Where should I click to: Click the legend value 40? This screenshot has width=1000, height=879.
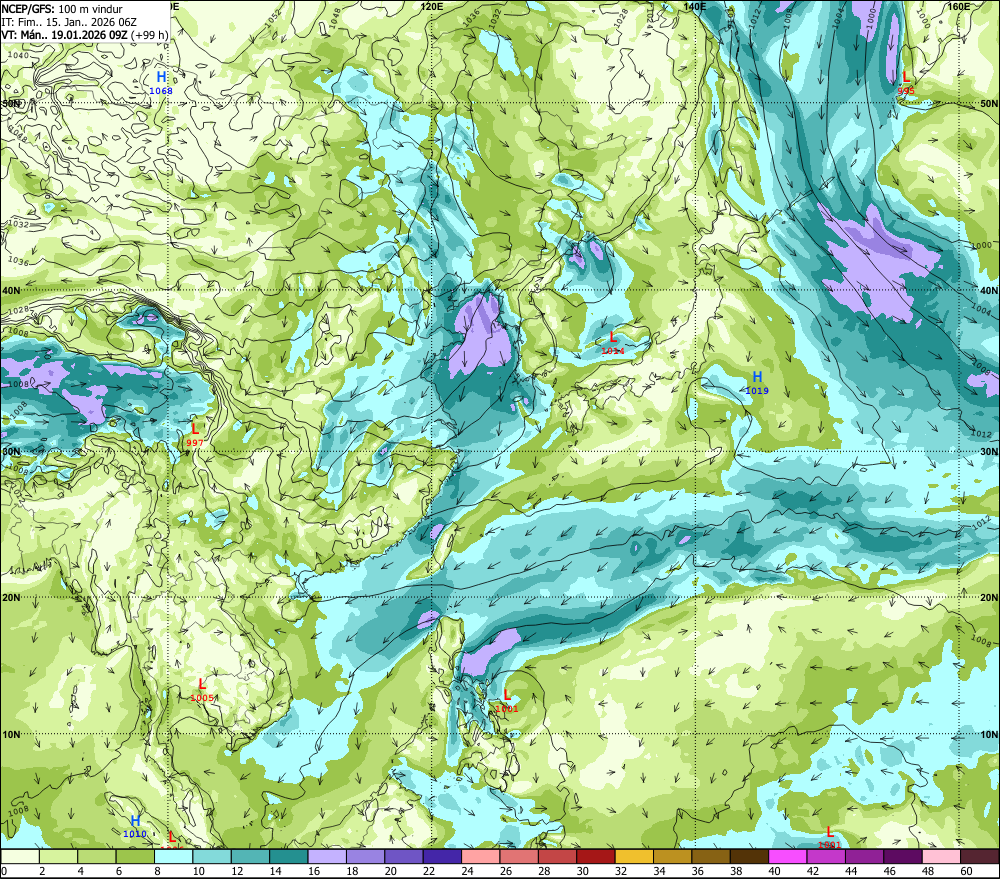click(774, 871)
